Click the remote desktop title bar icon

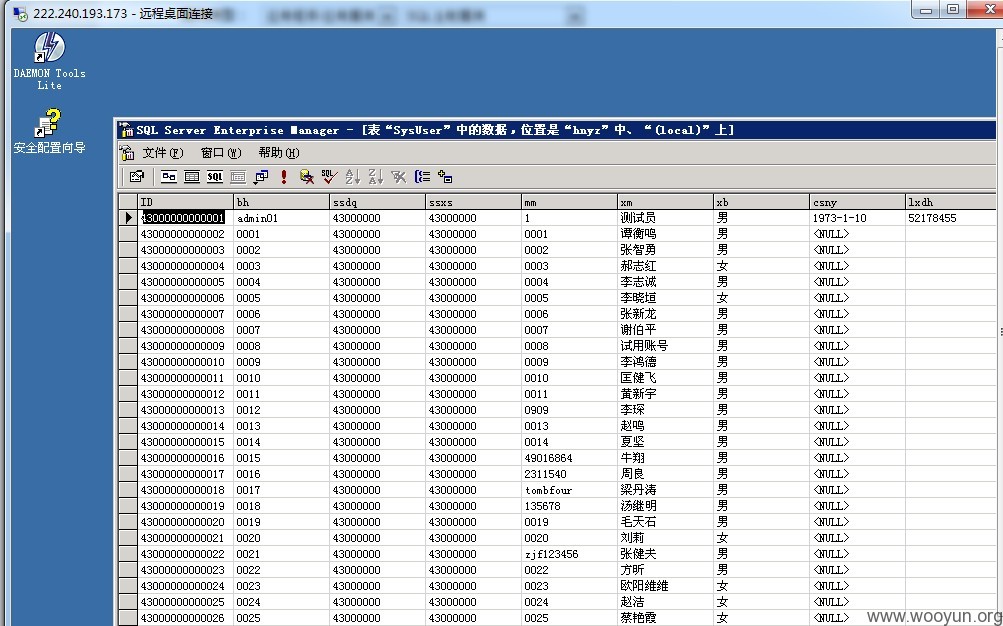tap(20, 13)
